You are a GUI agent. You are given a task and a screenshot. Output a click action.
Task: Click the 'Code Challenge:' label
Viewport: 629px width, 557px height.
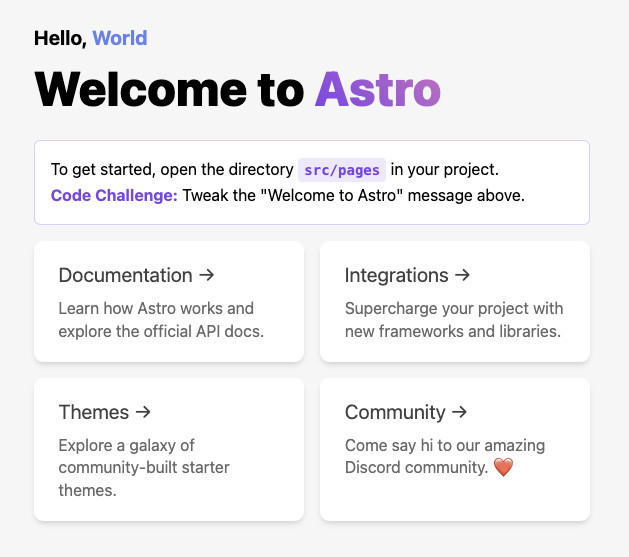pos(114,196)
